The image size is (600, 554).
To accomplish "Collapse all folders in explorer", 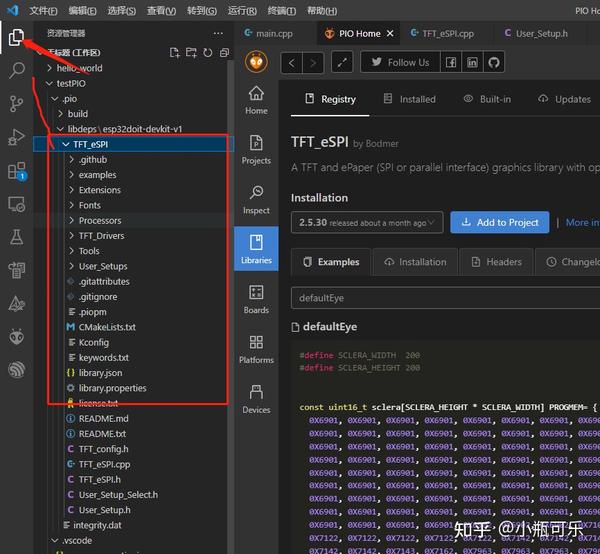I will [x=224, y=53].
